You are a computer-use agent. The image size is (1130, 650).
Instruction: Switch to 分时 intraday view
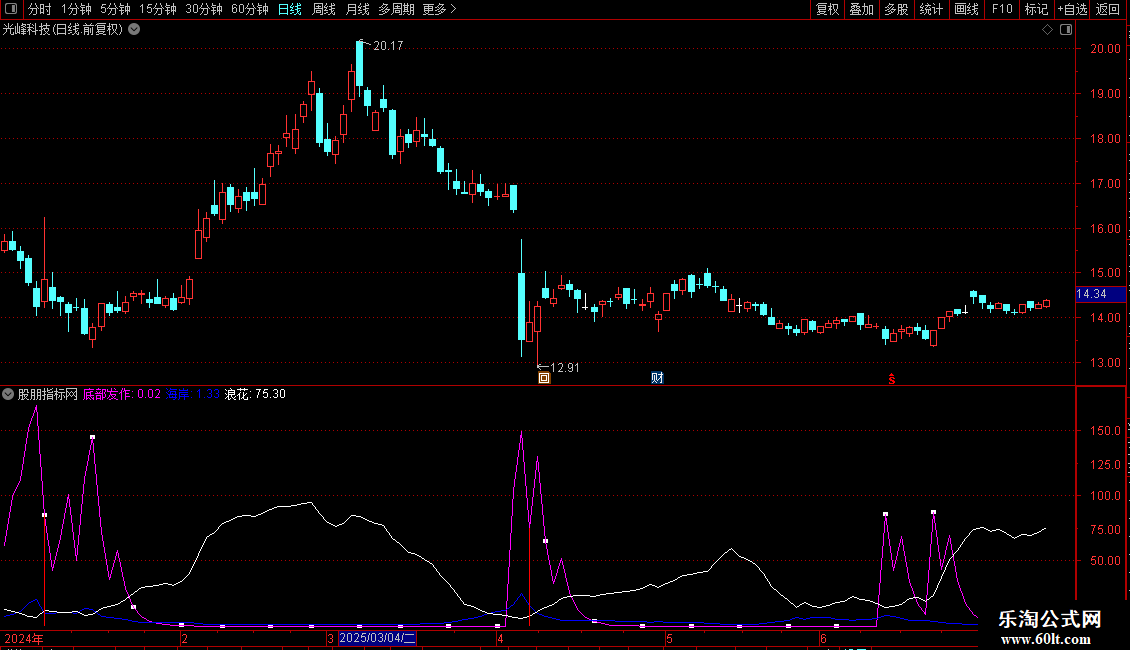[x=40, y=9]
